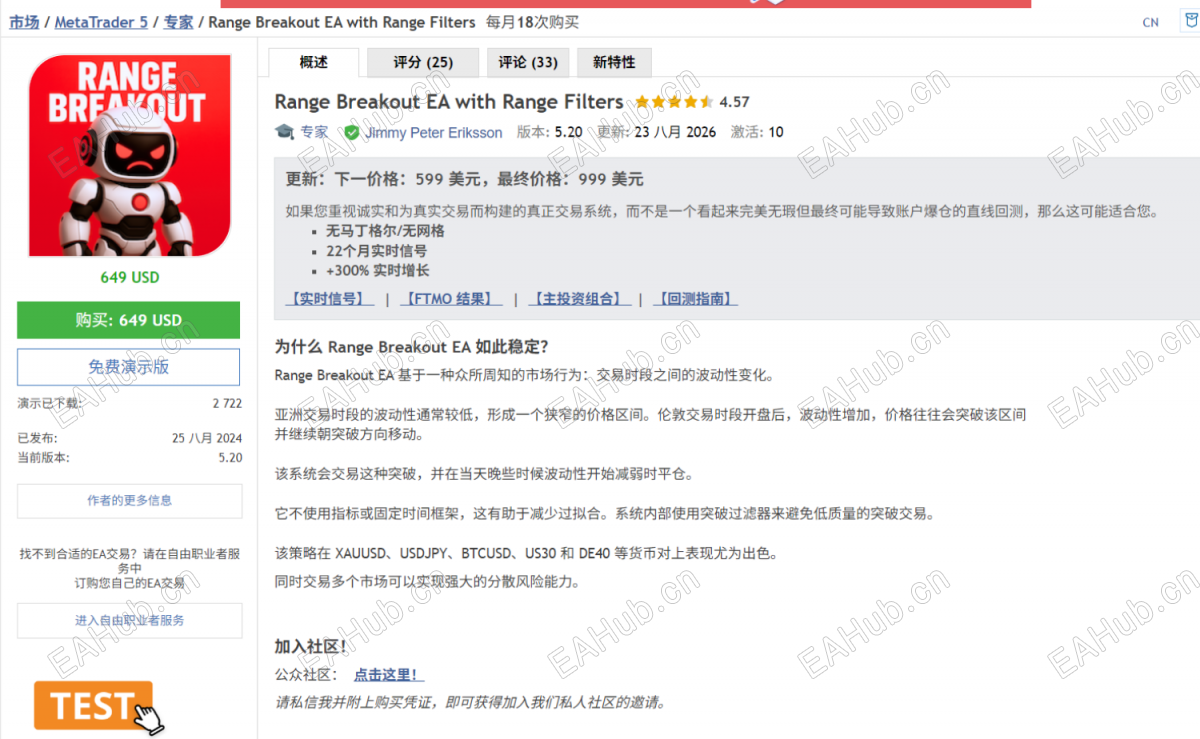Open the 【FTMO 结果】 link
The height and width of the screenshot is (739, 1200).
pos(451,298)
